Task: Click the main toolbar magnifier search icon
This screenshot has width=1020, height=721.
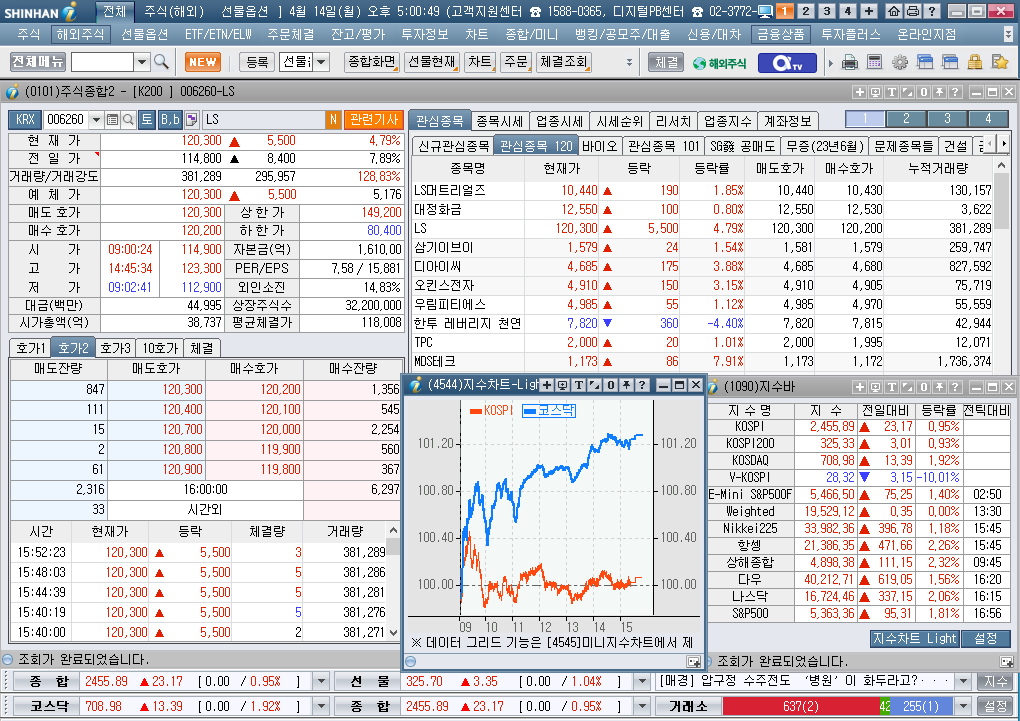Action: click(x=161, y=62)
